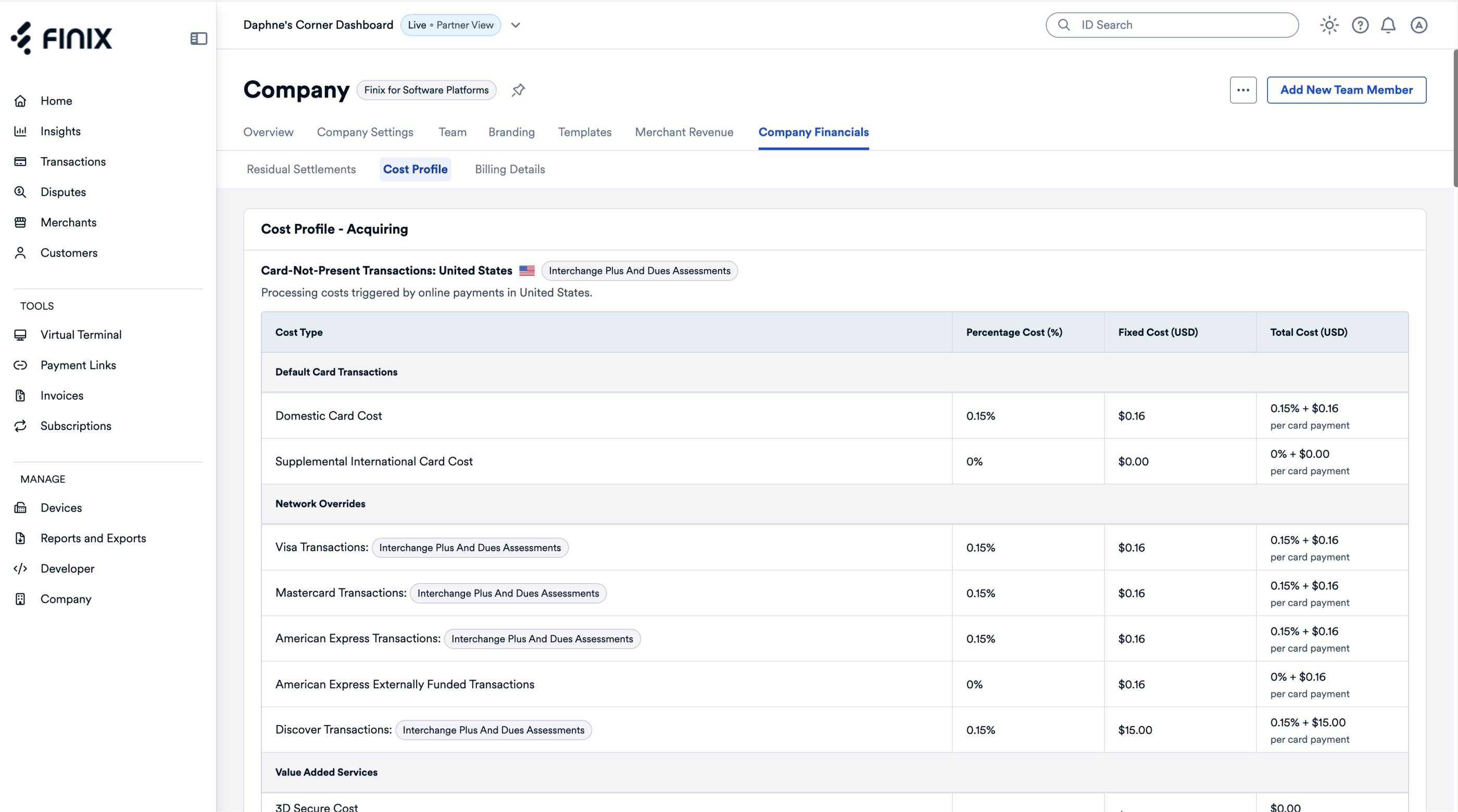This screenshot has height=812, width=1458.
Task: Click the Finix for Software Platforms badge
Action: coord(426,90)
